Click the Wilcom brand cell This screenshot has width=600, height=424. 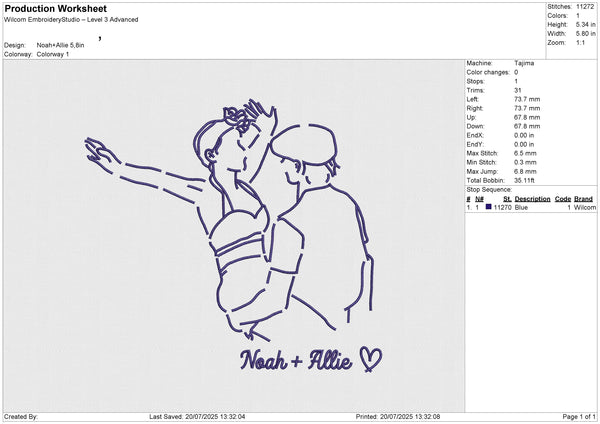click(x=585, y=207)
